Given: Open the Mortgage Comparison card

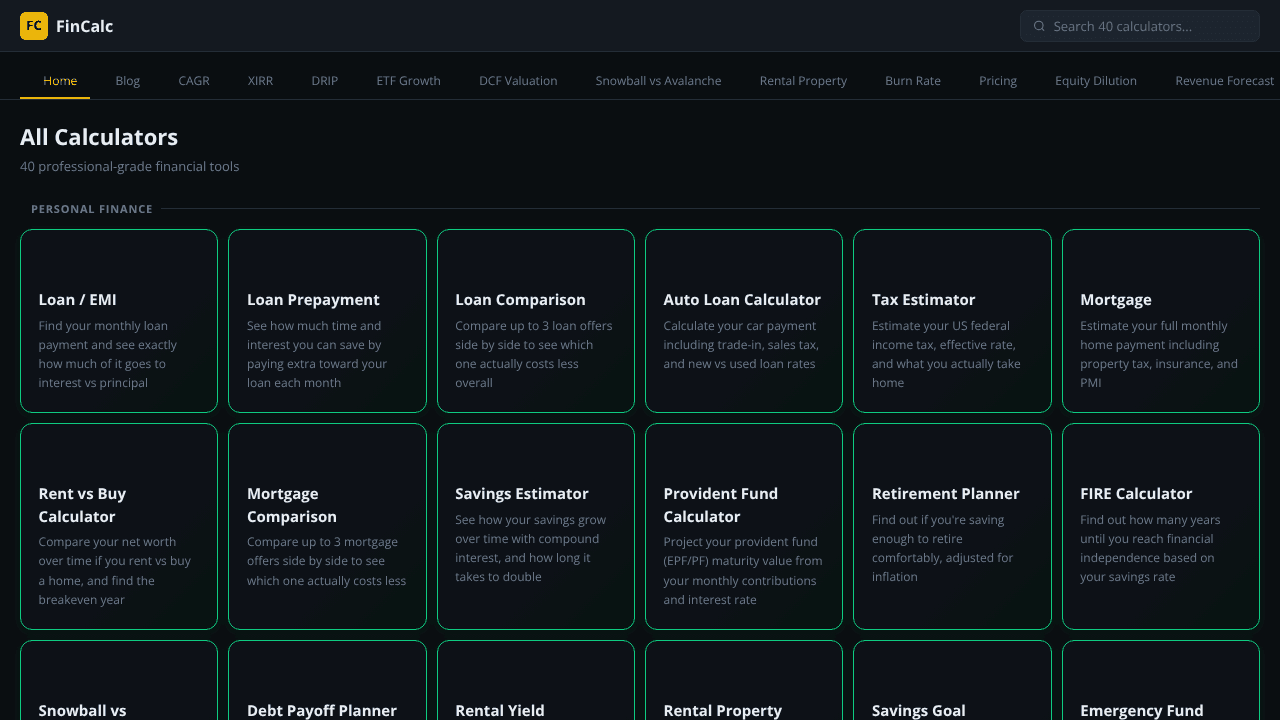Looking at the screenshot, I should [327, 526].
